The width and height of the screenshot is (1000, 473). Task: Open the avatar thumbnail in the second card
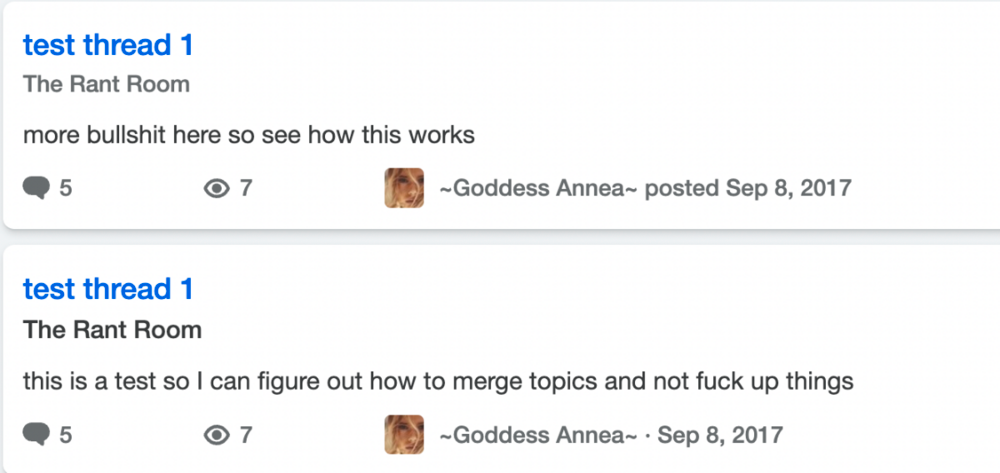tap(404, 434)
